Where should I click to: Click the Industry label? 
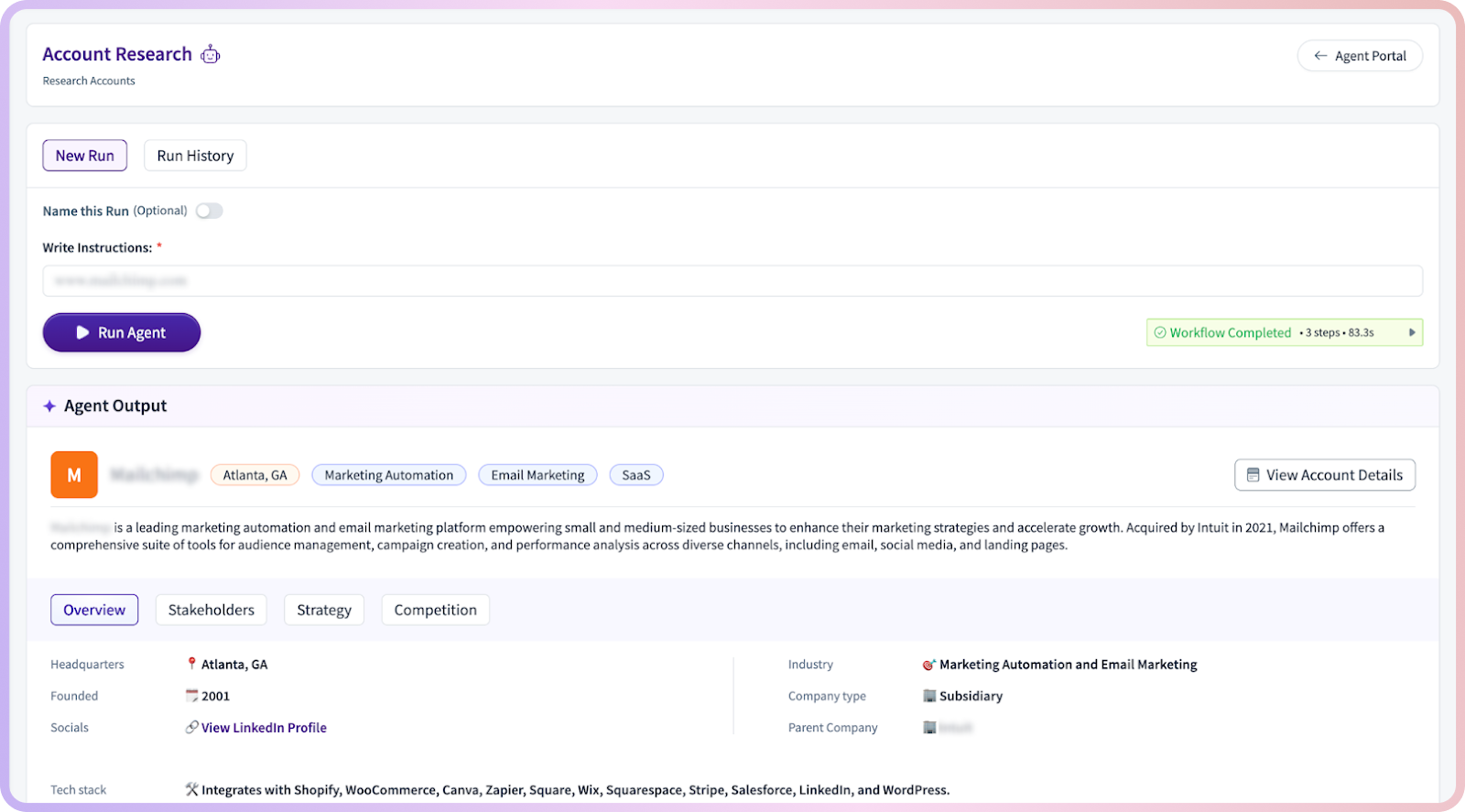click(x=810, y=665)
